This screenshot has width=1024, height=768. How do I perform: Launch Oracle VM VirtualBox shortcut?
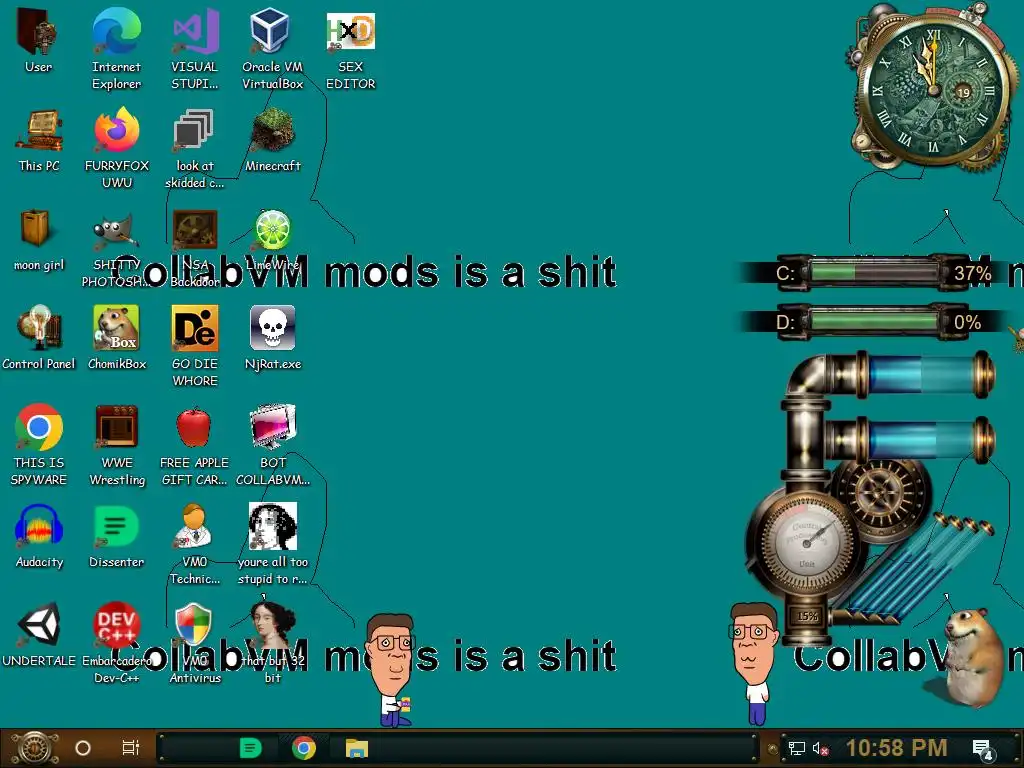272,49
